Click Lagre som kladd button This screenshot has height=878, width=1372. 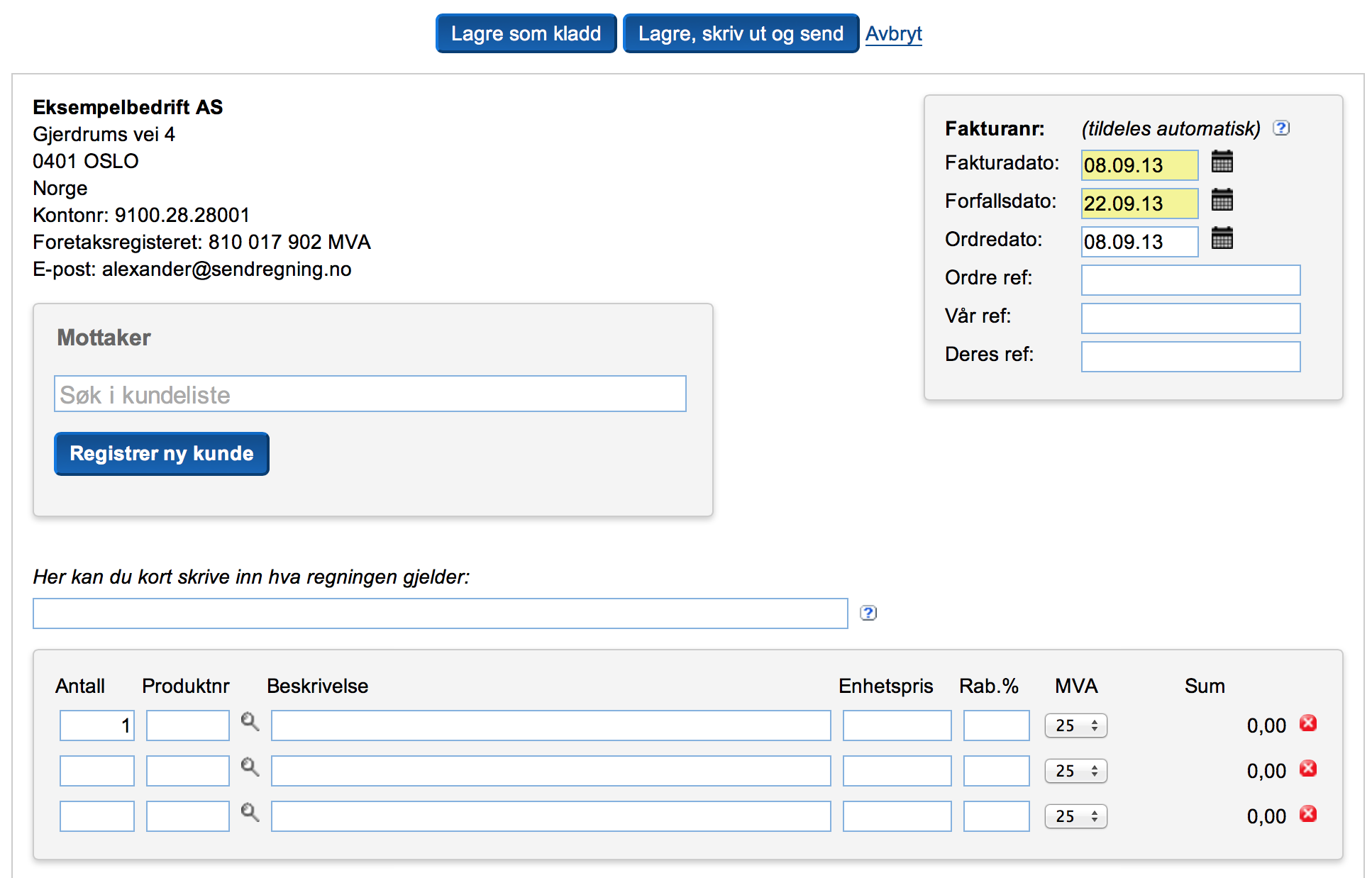pos(526,33)
